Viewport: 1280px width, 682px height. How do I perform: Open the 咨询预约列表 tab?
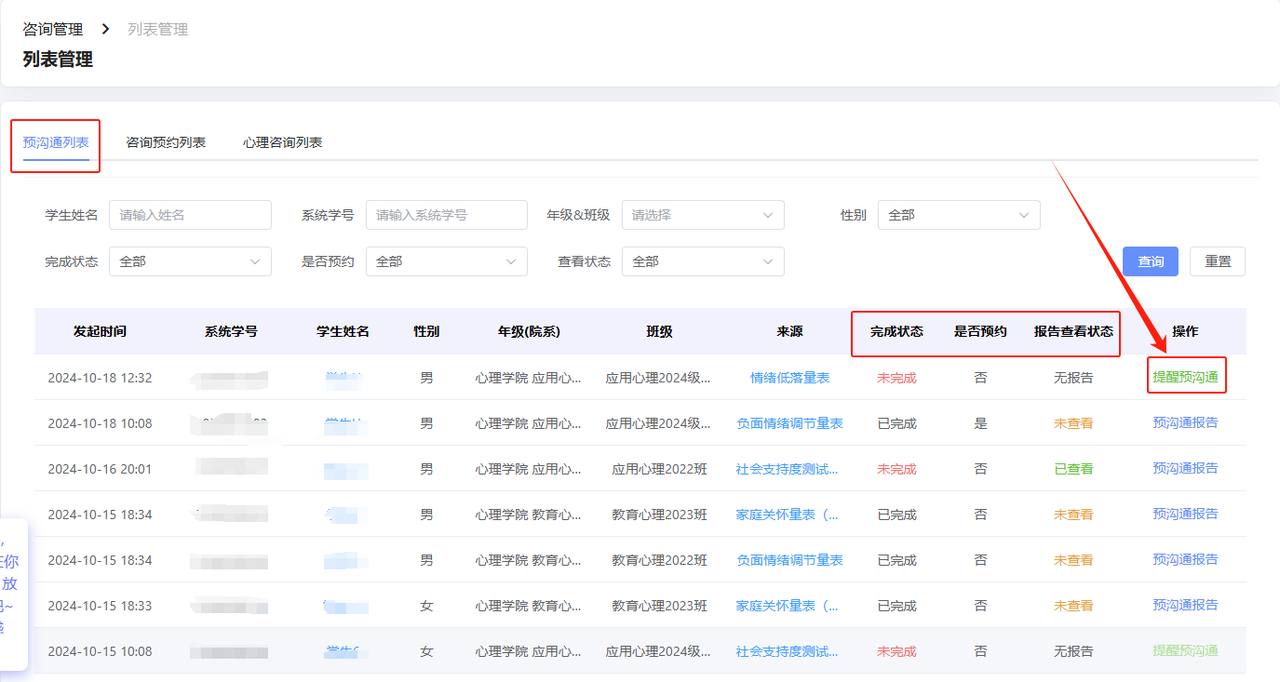point(166,143)
